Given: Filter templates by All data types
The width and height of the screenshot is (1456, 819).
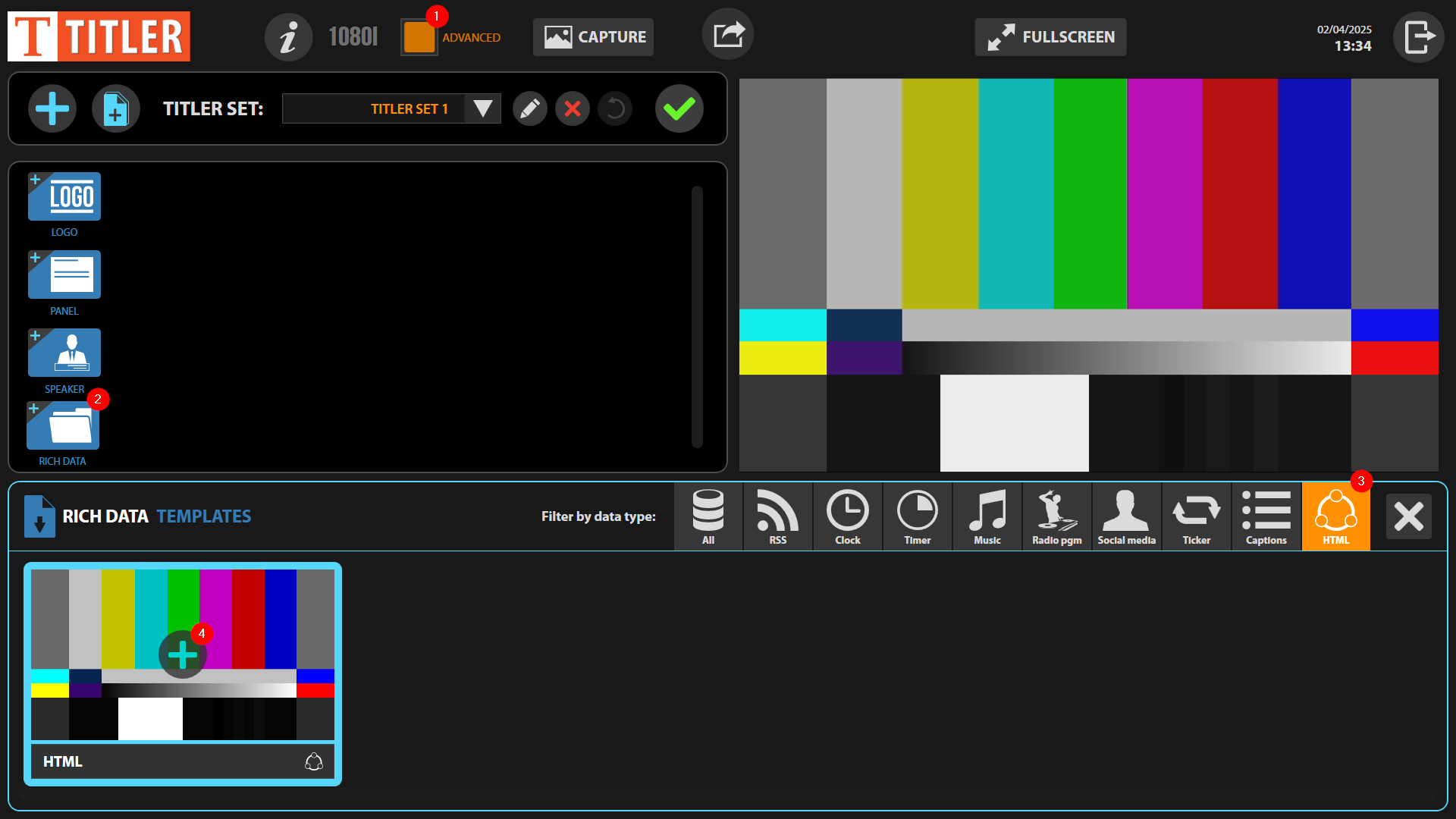Looking at the screenshot, I should 708,516.
